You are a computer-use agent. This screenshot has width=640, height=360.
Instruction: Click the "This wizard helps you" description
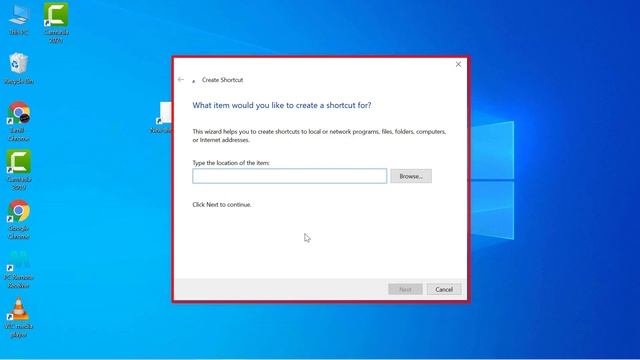click(x=319, y=136)
